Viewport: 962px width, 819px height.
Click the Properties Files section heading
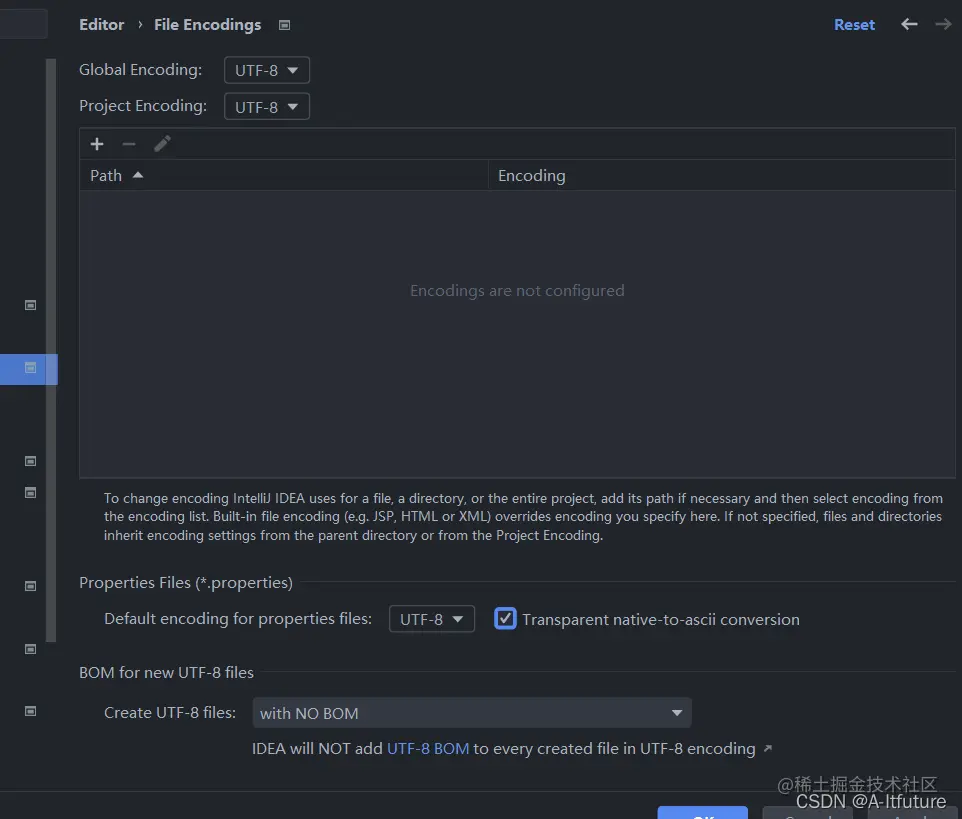[186, 582]
